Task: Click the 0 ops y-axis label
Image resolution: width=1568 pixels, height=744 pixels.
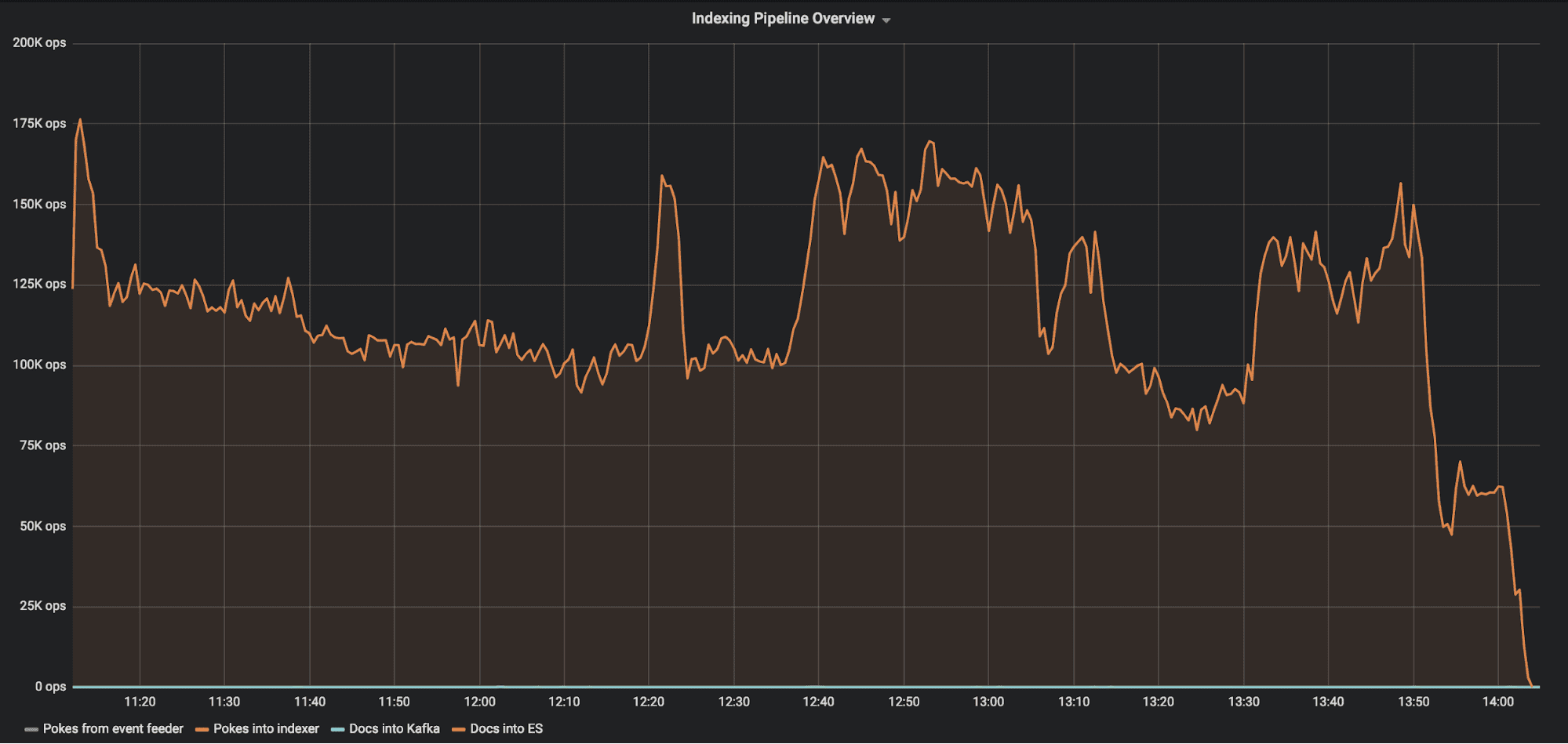Action: pos(50,687)
